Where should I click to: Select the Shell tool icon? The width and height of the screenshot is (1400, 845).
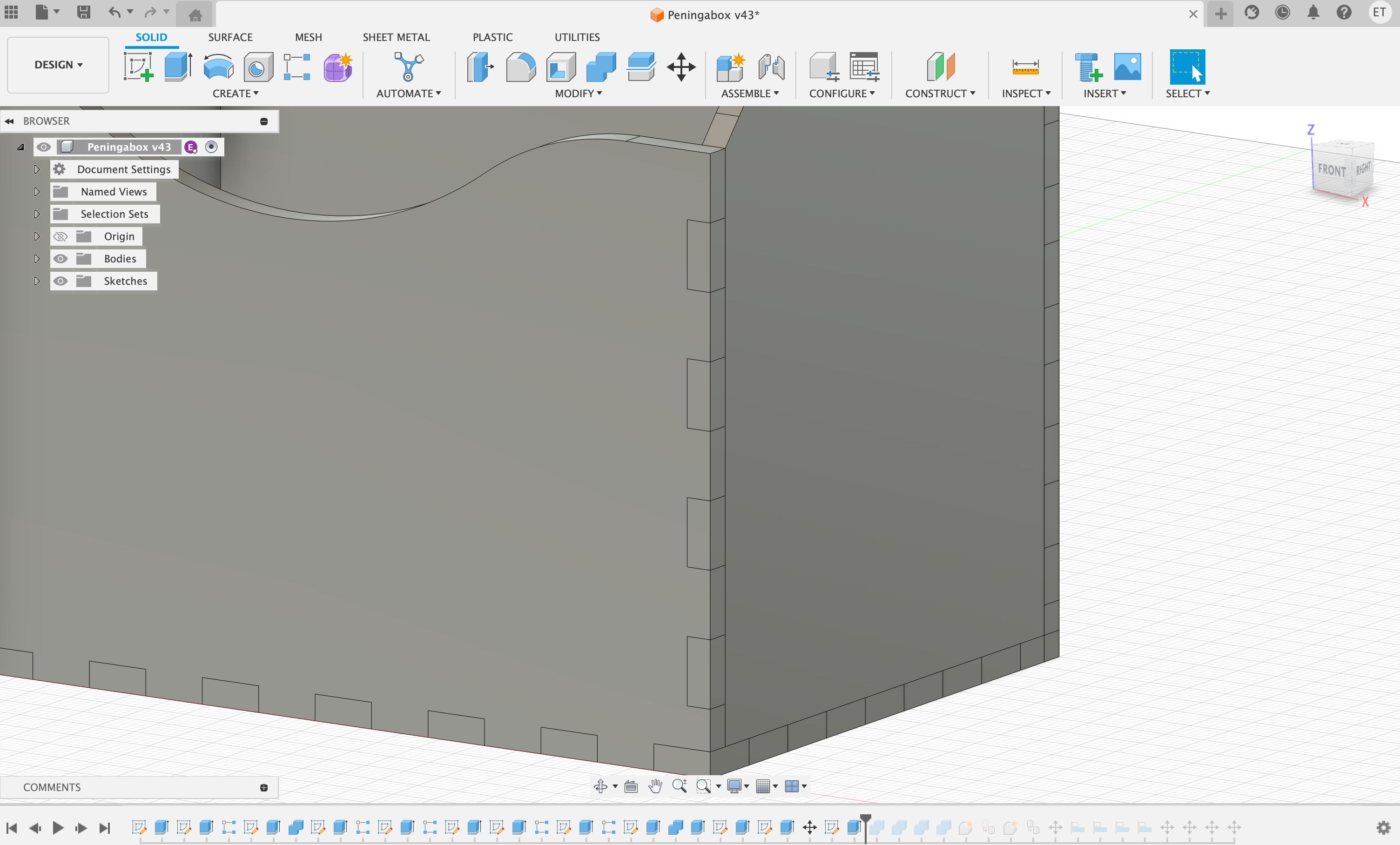[561, 67]
